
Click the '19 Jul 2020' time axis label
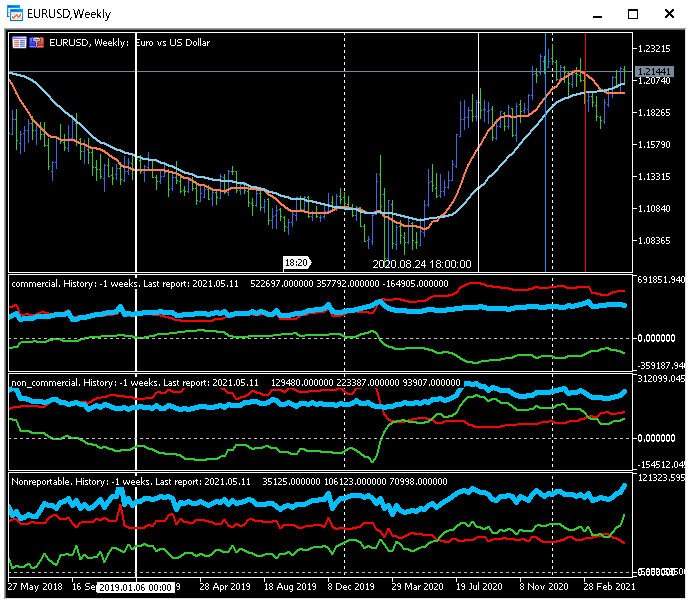click(x=479, y=587)
